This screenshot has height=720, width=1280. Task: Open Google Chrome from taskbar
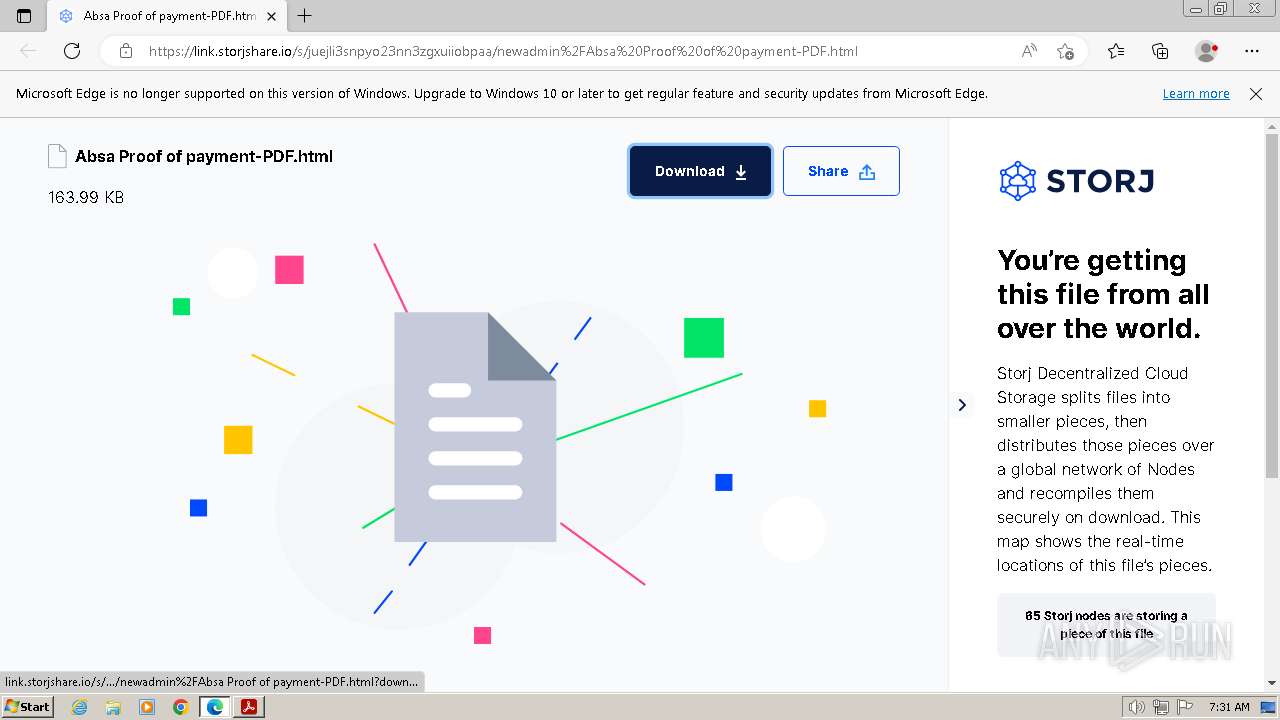coord(181,707)
